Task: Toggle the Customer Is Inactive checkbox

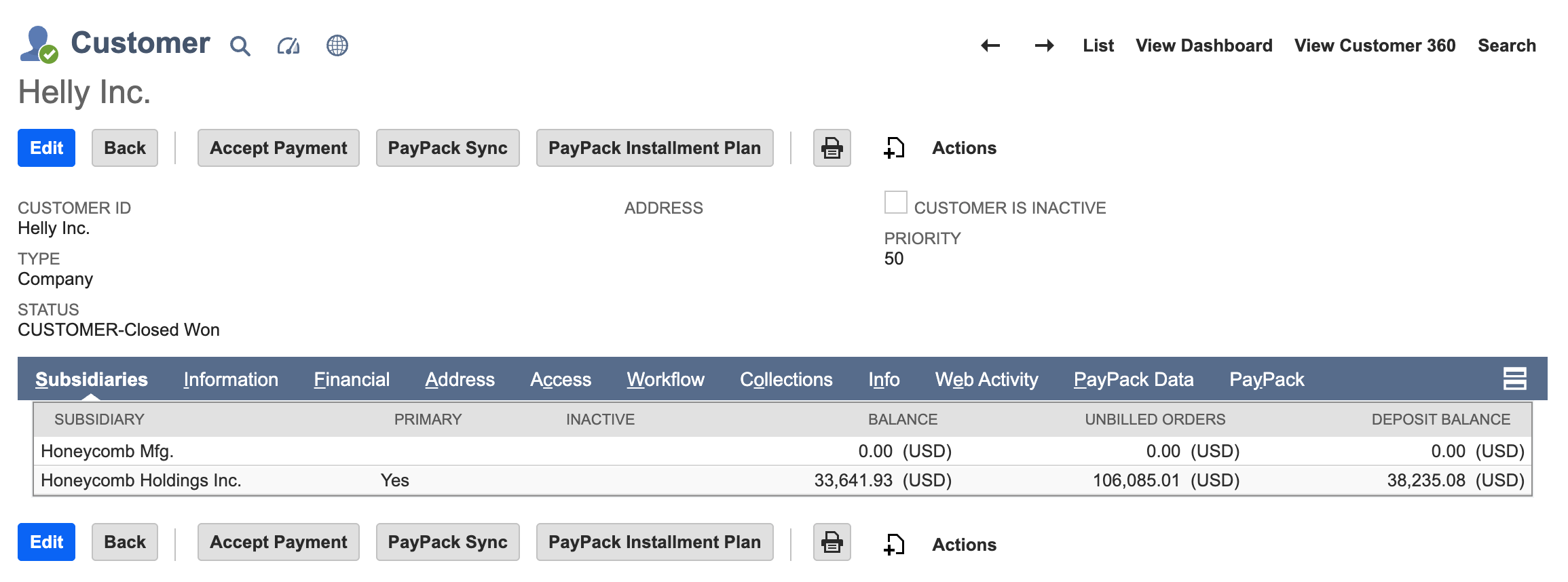Action: point(895,203)
